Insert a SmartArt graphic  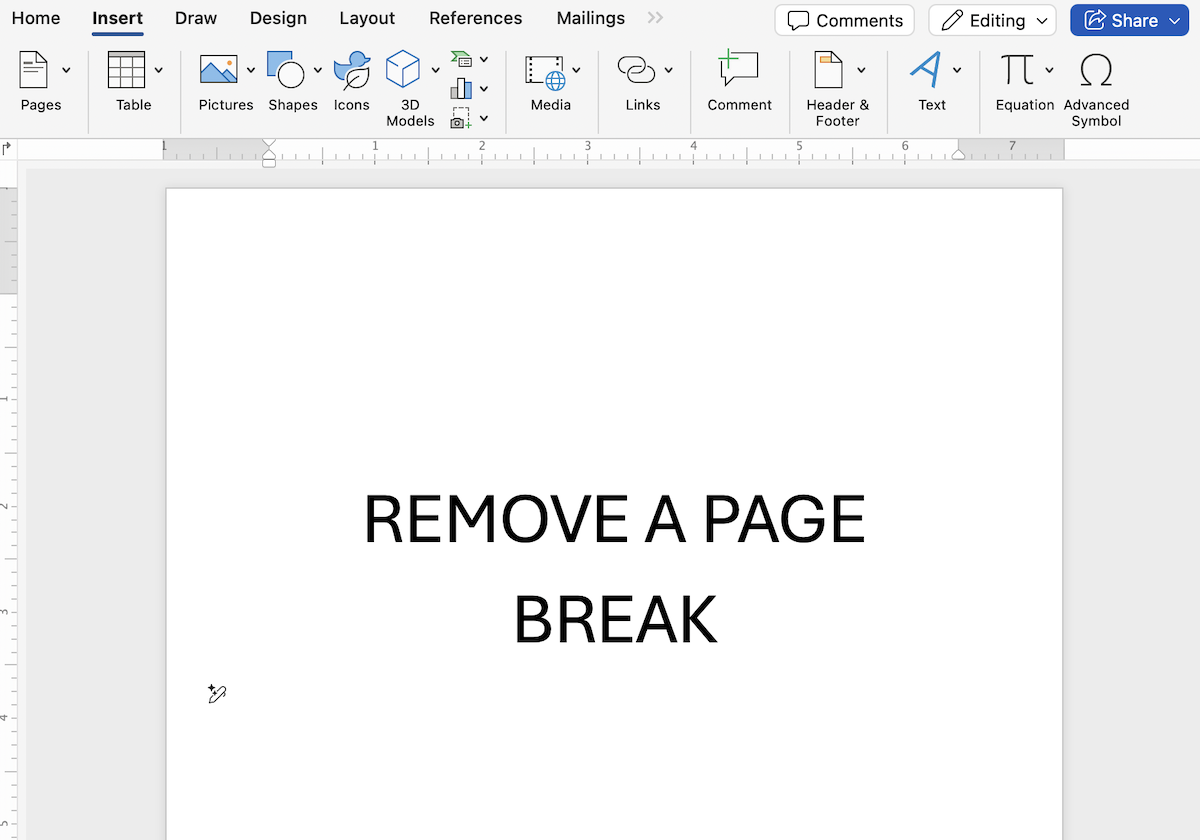461,58
